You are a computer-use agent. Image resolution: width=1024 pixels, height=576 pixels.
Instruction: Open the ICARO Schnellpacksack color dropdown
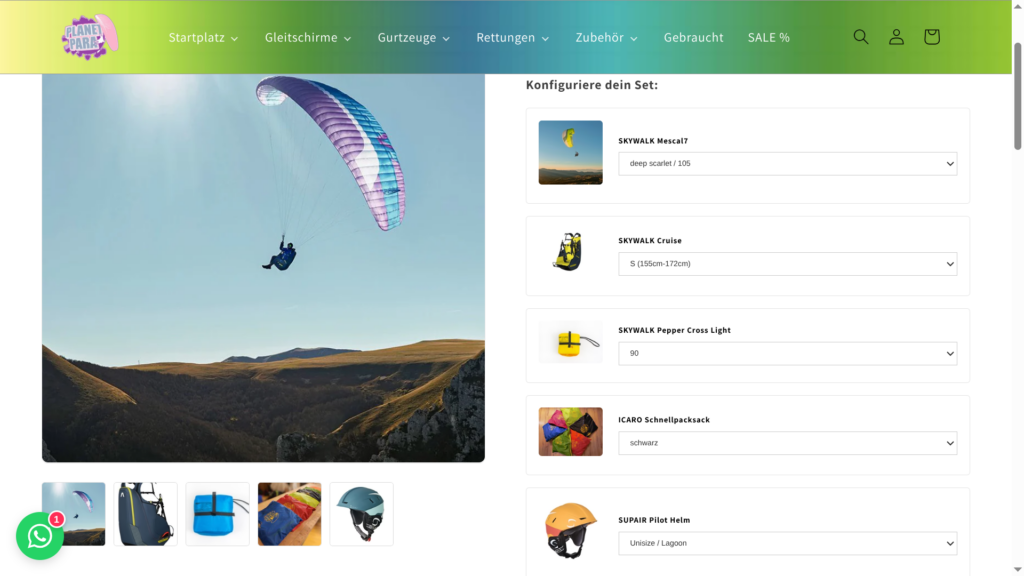pyautogui.click(x=788, y=443)
